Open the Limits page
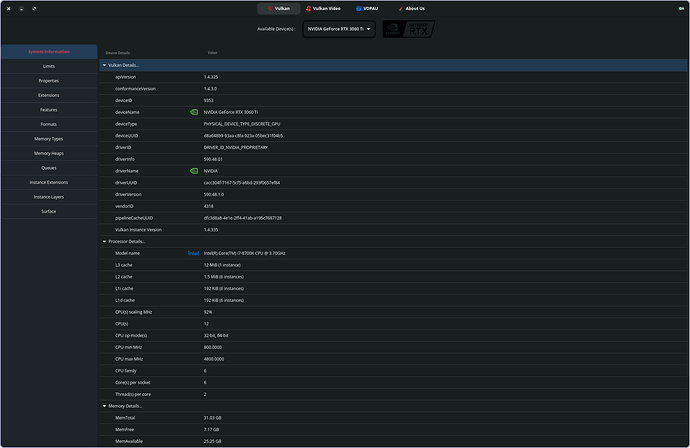The image size is (690, 448). [49, 66]
